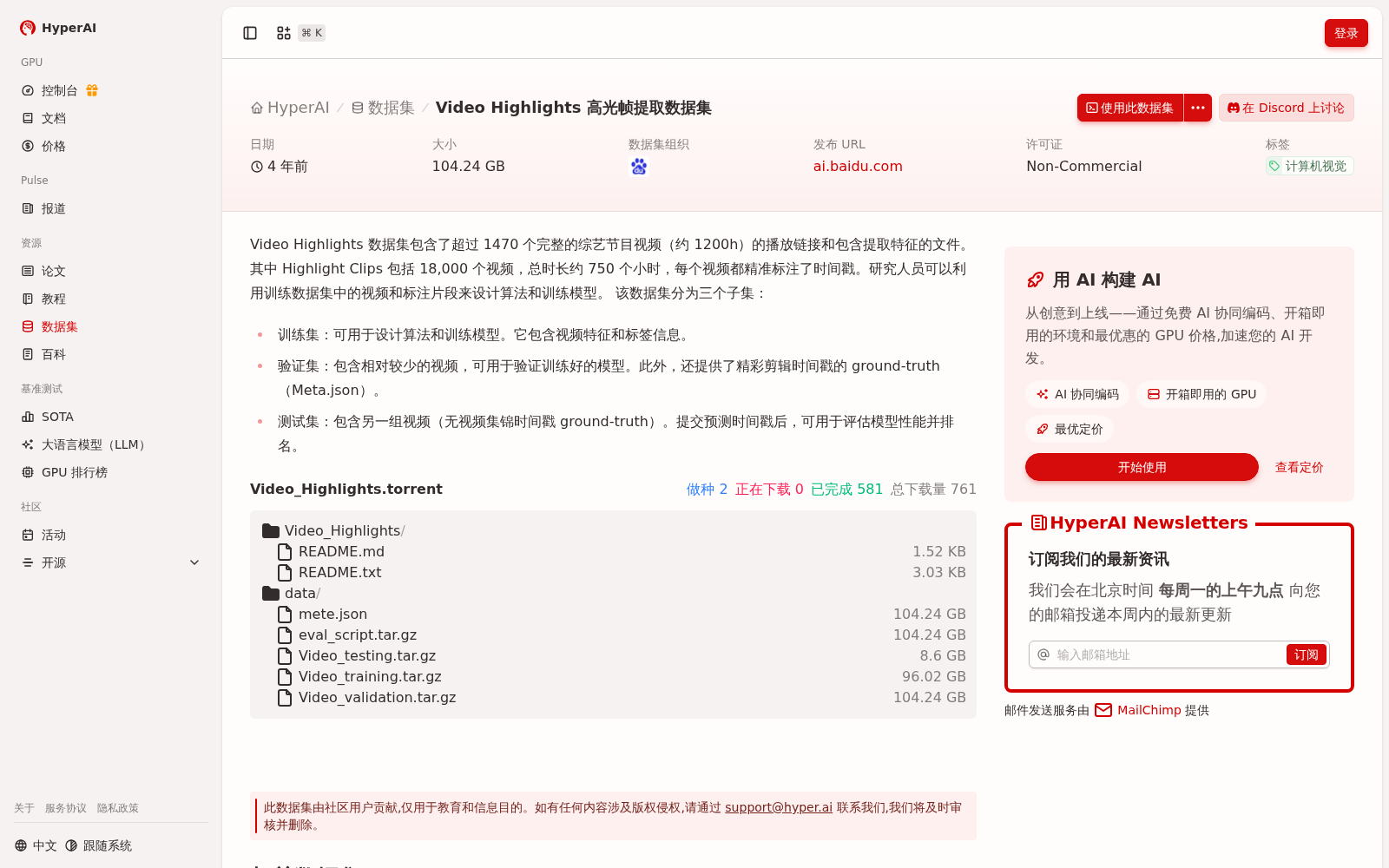Click the rocket icon beside 用 AI 构建 AI
Viewport: 1389px width, 868px height.
[x=1035, y=279]
